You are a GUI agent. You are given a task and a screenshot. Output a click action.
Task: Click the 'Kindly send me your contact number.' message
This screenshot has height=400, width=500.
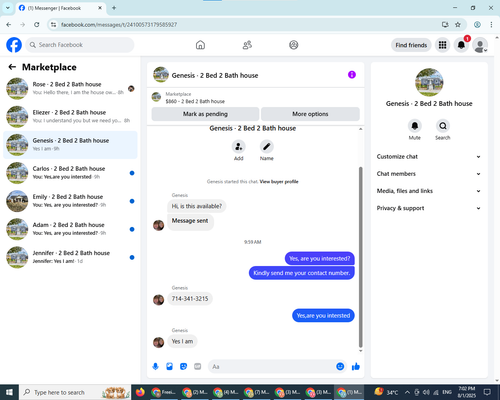(x=302, y=273)
